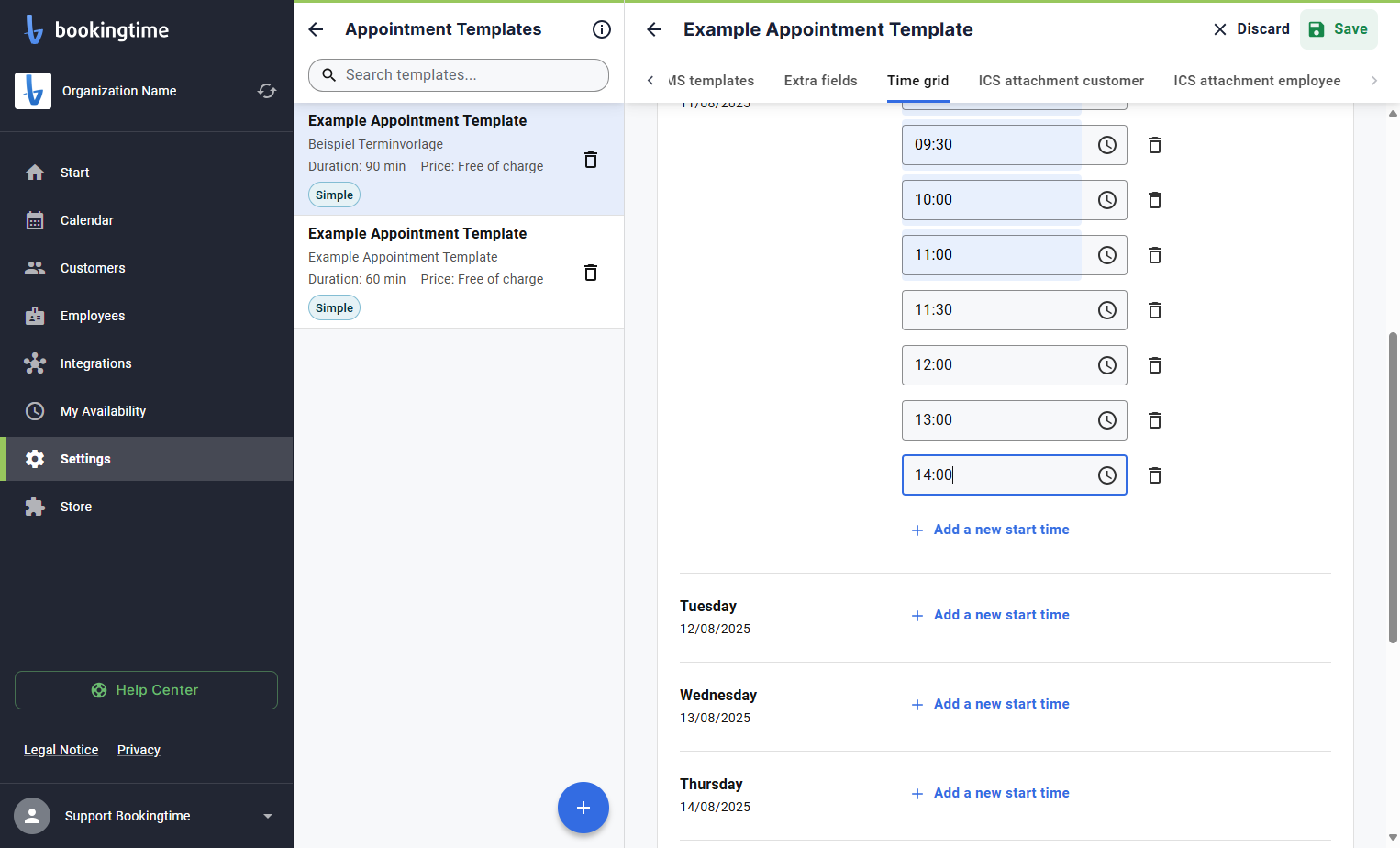The height and width of the screenshot is (848, 1400).
Task: Remove the 11:00 start time
Action: click(1155, 255)
